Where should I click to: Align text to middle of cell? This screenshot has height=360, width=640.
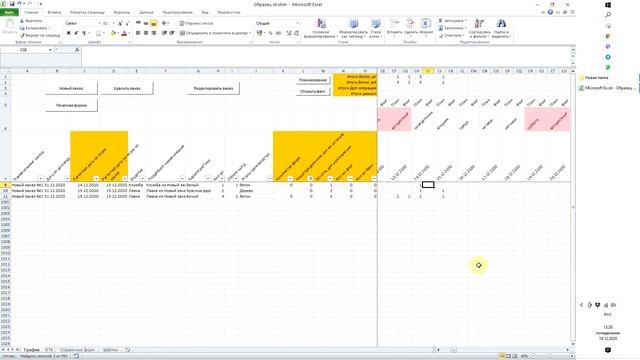click(x=146, y=23)
